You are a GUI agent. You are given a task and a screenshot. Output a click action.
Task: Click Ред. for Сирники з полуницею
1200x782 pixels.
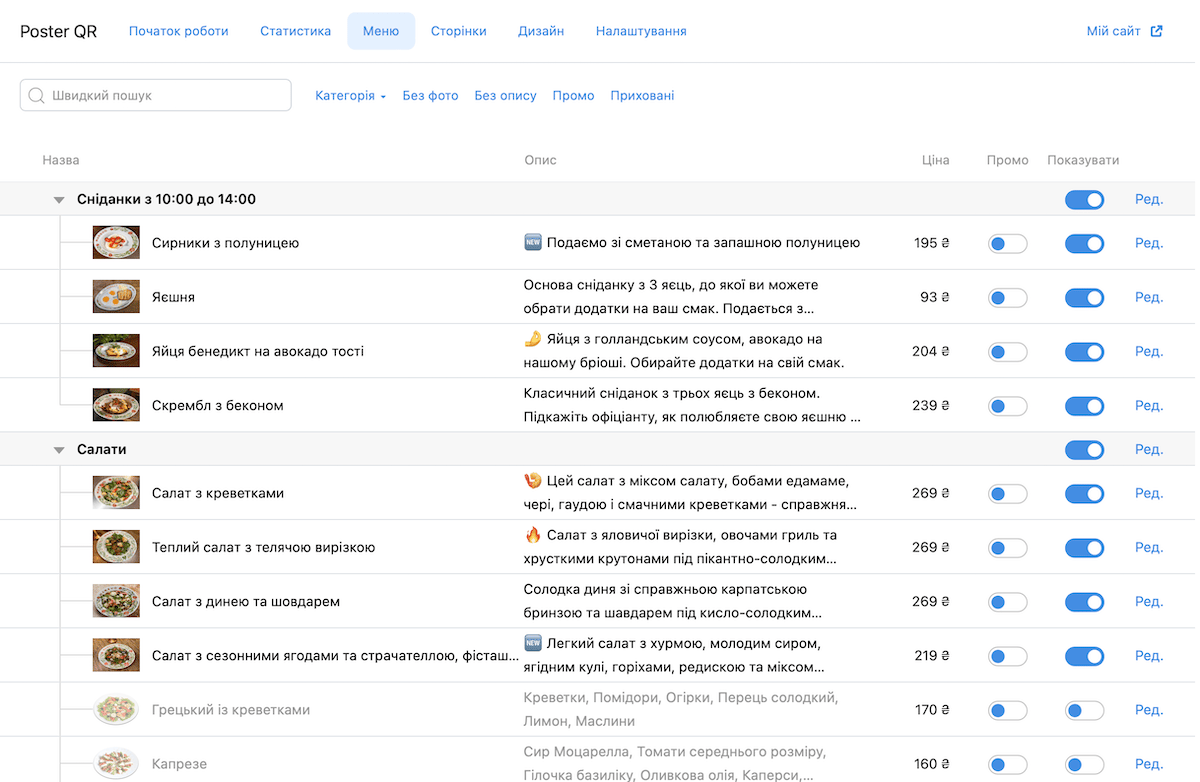coord(1149,243)
